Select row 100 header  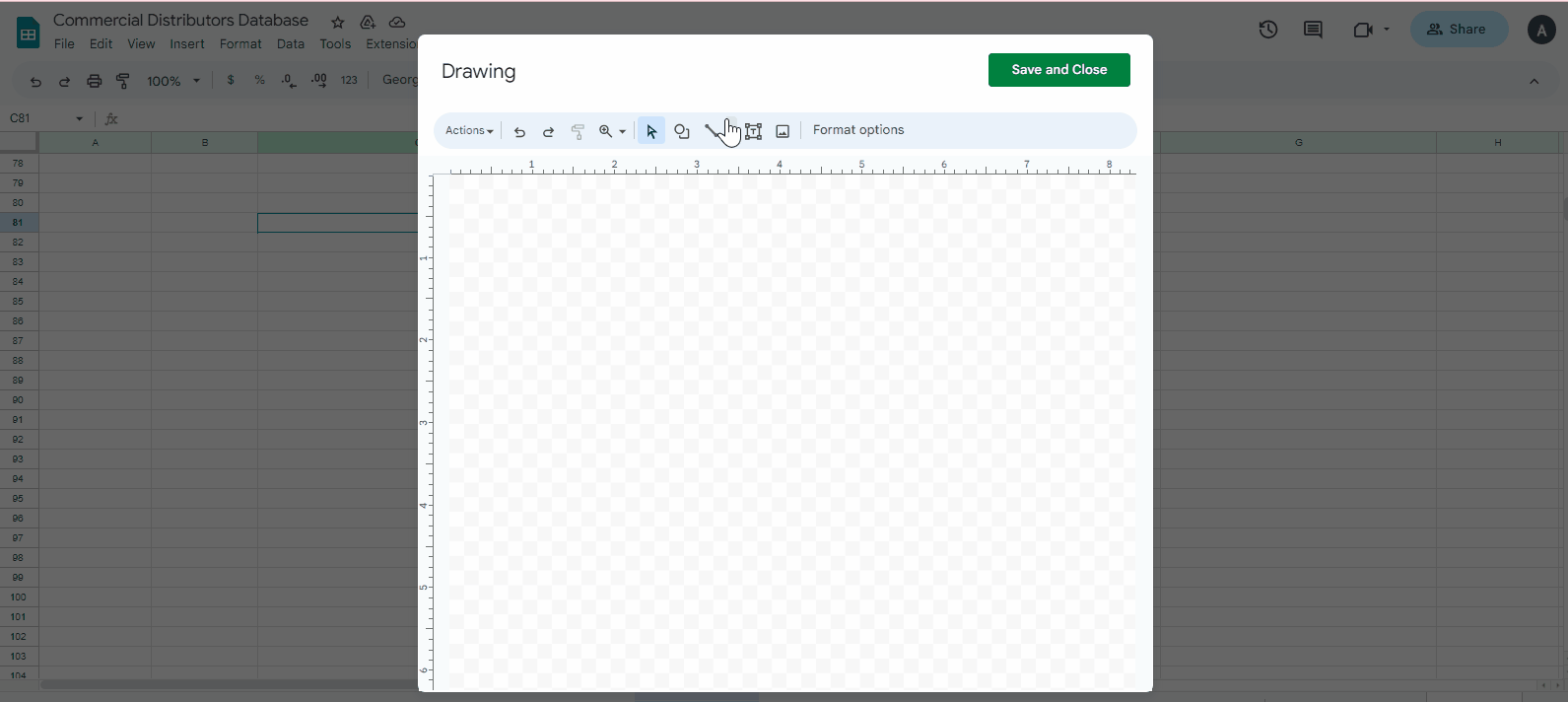(19, 597)
